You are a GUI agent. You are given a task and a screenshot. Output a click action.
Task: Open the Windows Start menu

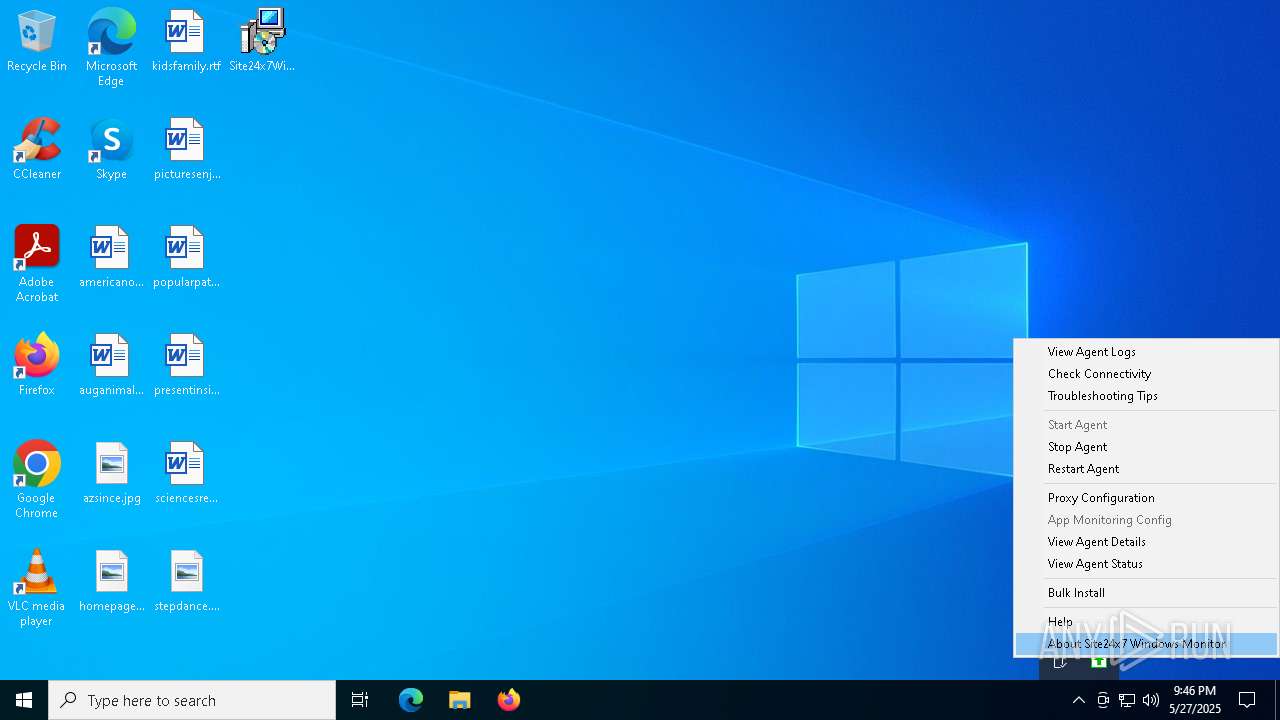point(24,700)
